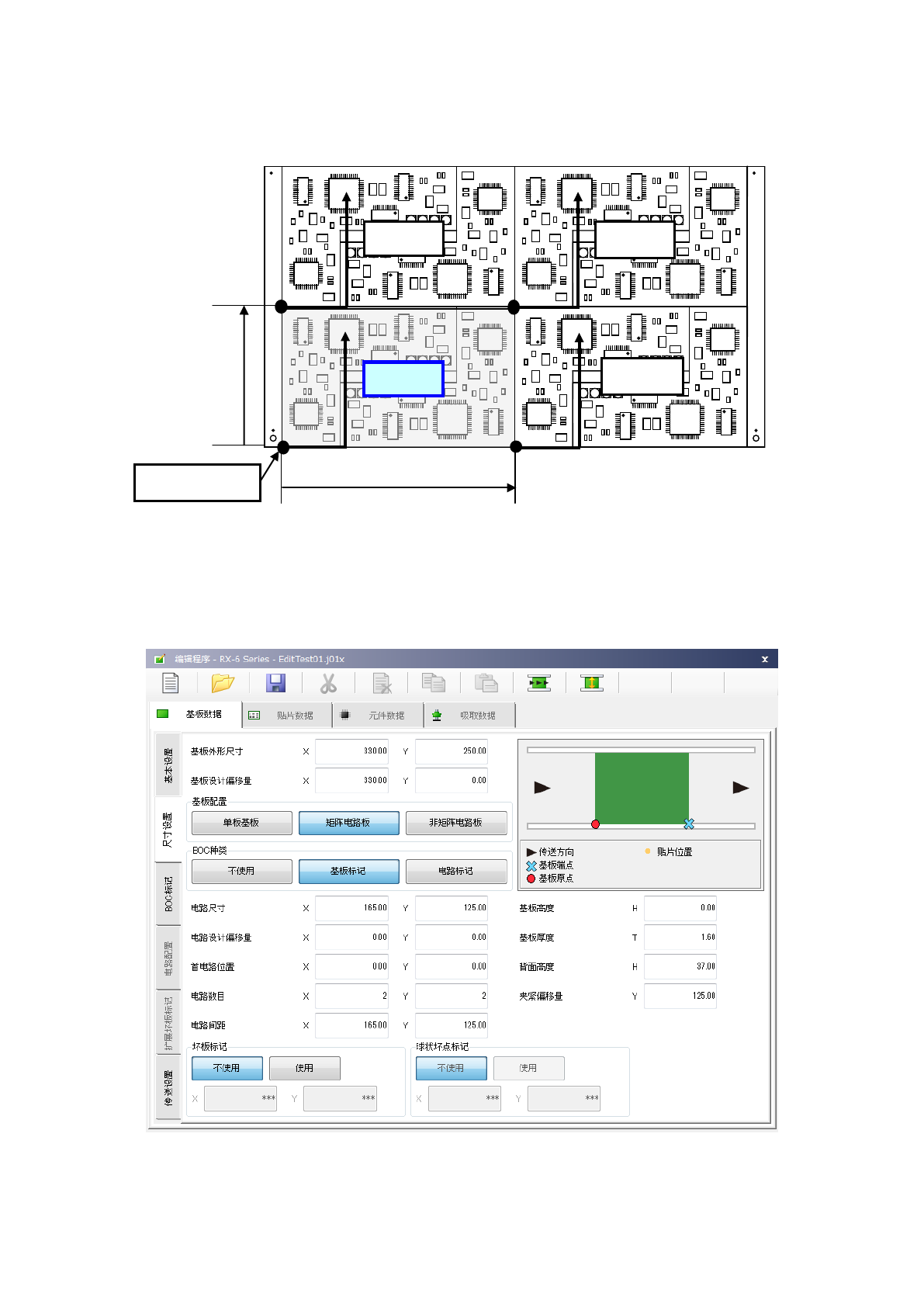924x1307 pixels.
Task: Click the chip icon on 元件数据 tab
Action: tap(345, 715)
